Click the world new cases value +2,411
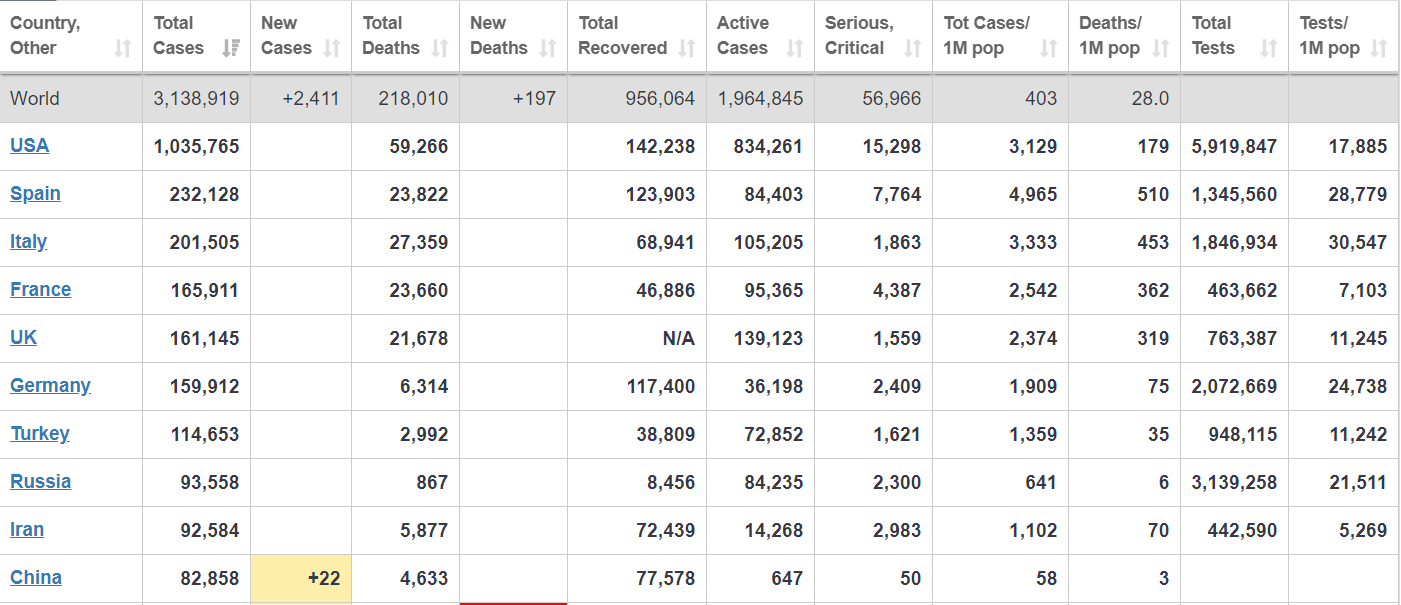This screenshot has width=1401, height=605. pyautogui.click(x=311, y=99)
